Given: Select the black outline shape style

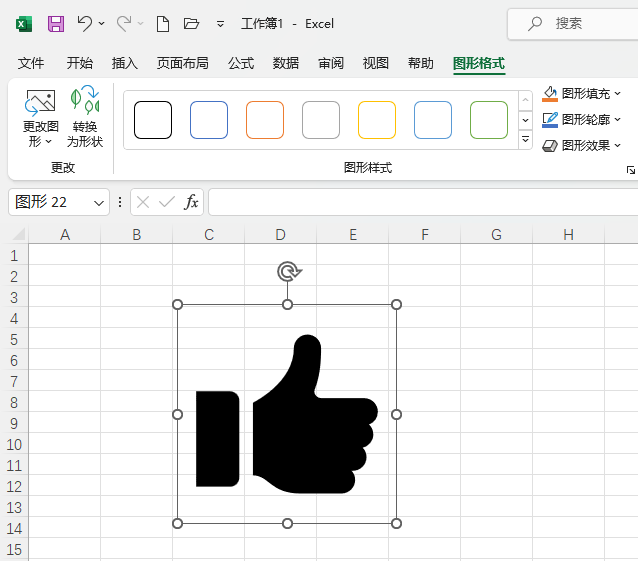Looking at the screenshot, I should 153,120.
